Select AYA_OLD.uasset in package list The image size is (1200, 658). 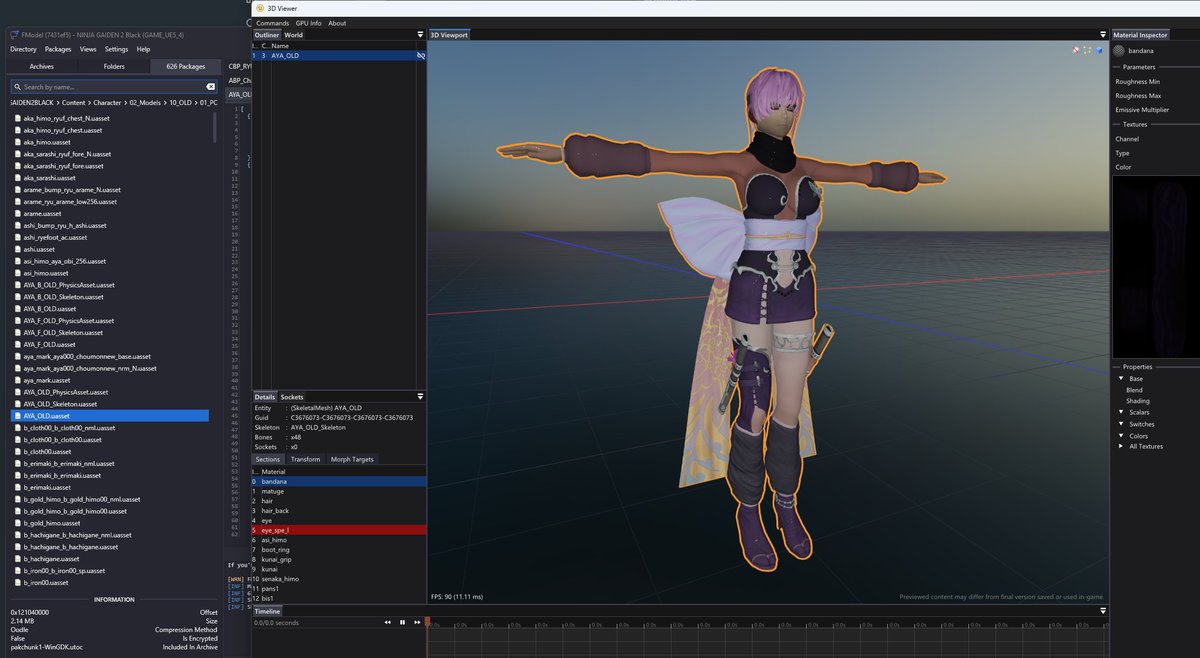pos(110,416)
